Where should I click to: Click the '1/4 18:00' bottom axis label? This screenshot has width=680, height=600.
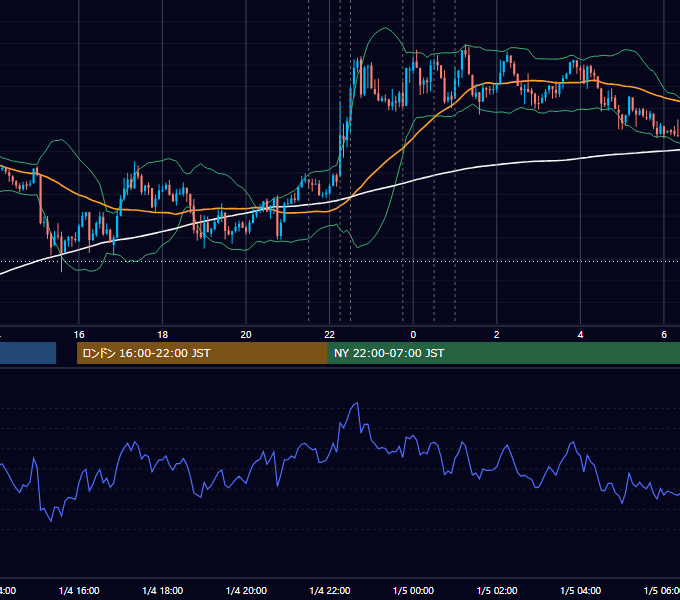click(x=163, y=591)
